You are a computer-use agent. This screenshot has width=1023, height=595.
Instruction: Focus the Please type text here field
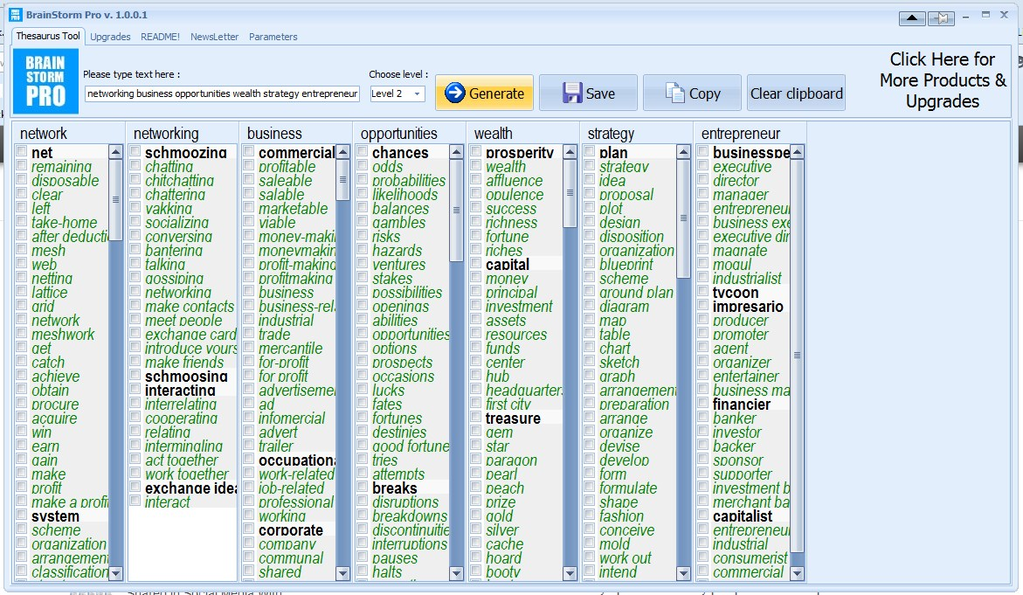[x=222, y=94]
